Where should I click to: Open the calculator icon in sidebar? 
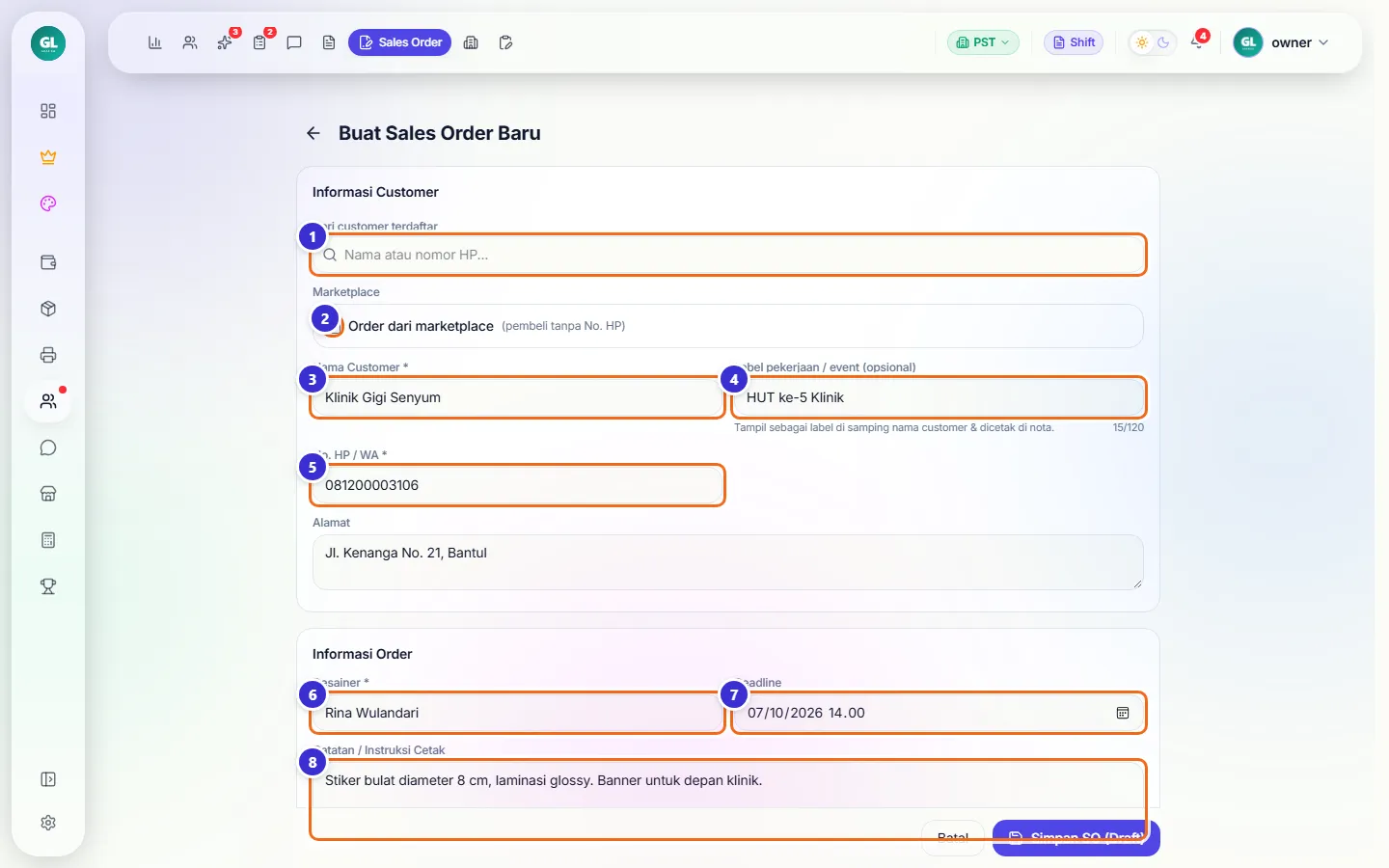48,540
